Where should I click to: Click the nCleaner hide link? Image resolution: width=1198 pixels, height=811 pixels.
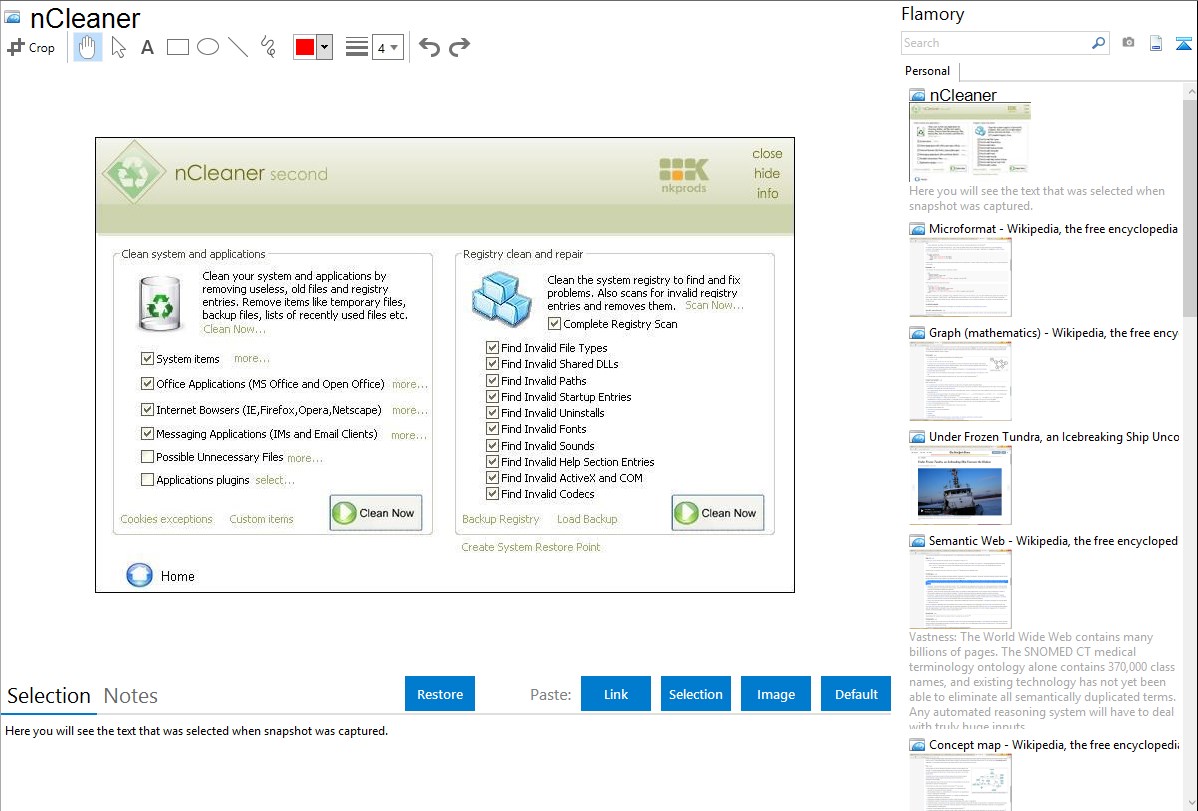(767, 174)
